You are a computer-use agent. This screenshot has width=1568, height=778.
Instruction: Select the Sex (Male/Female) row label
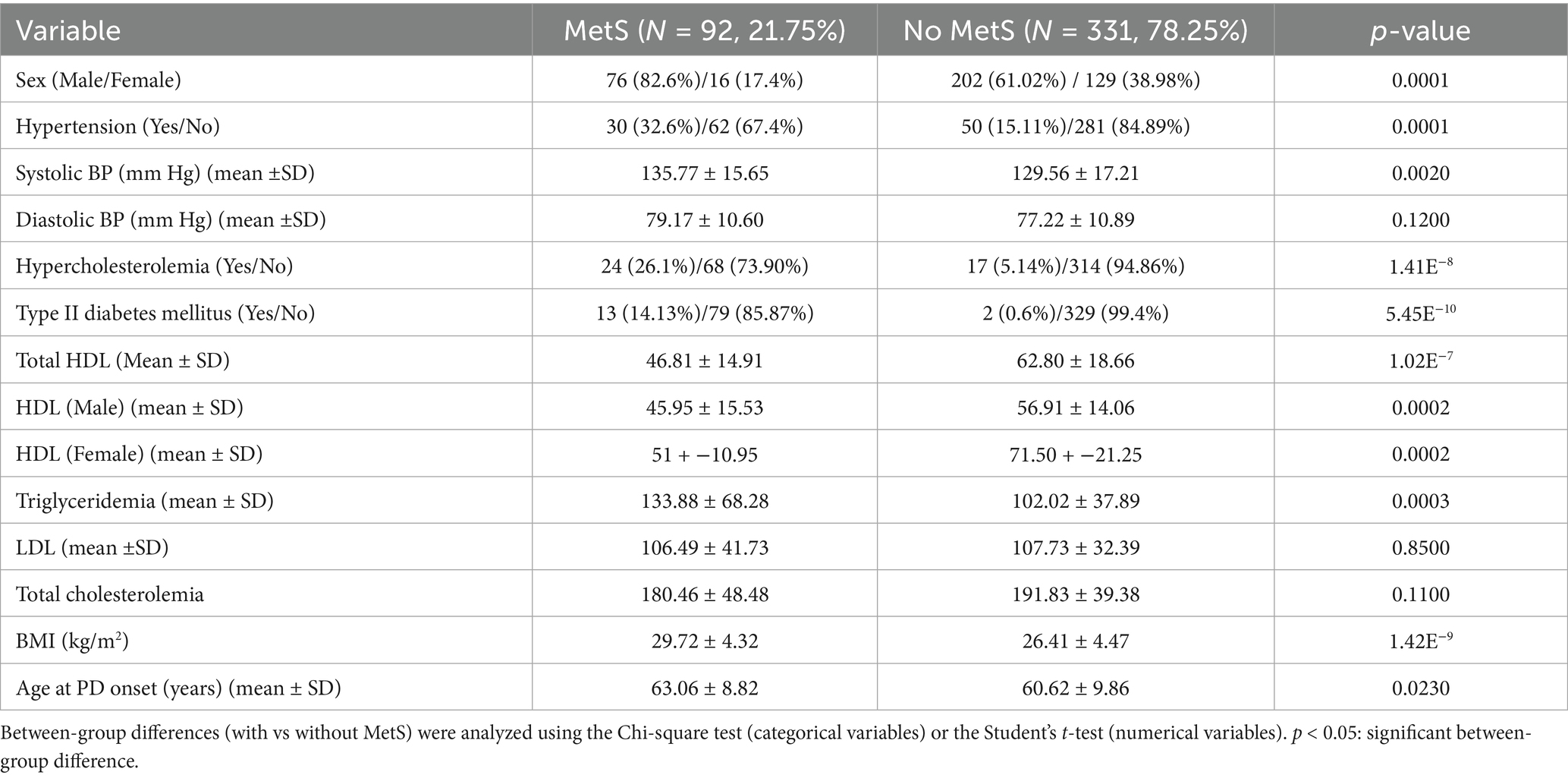coord(99,80)
